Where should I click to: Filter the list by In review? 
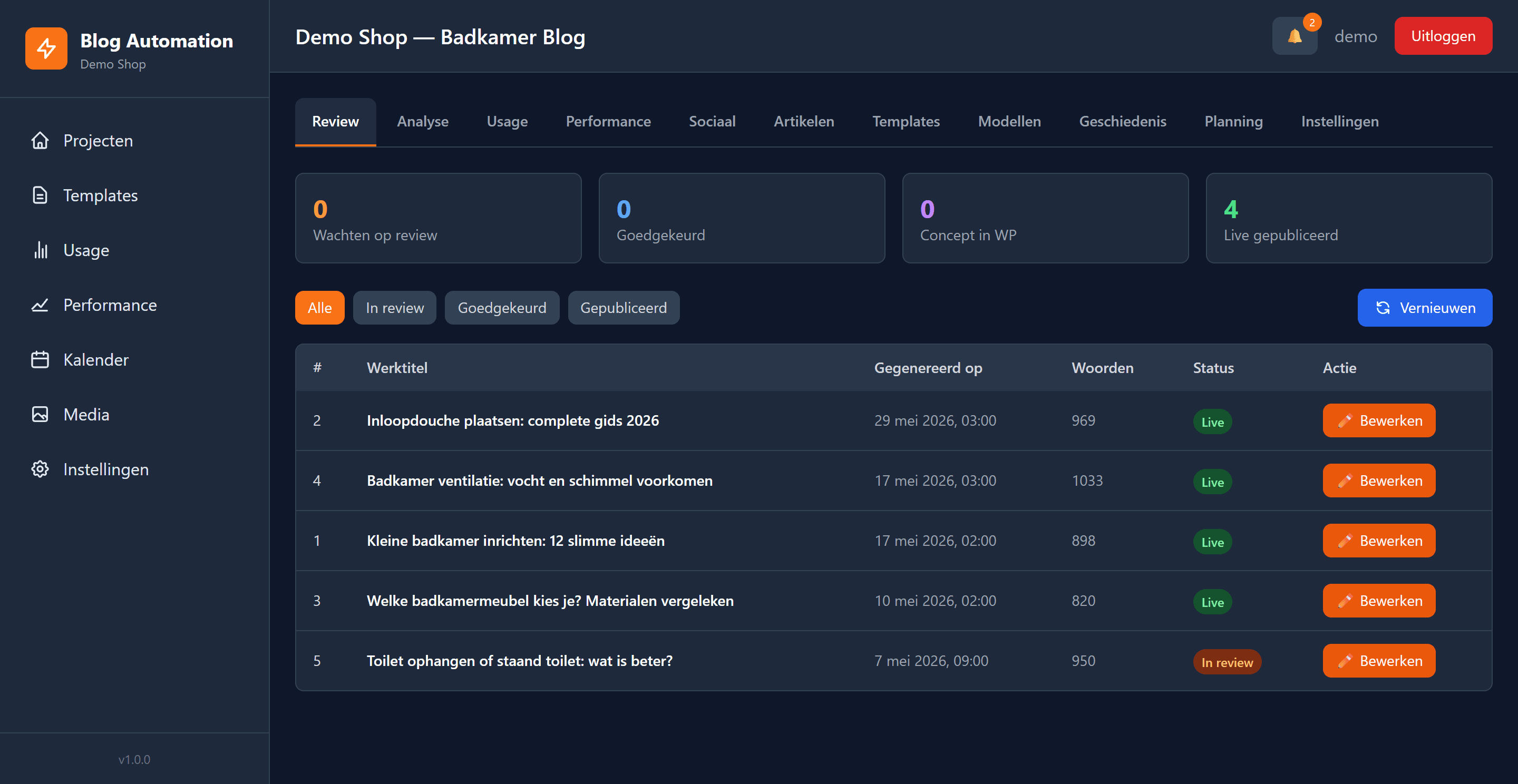tap(394, 308)
